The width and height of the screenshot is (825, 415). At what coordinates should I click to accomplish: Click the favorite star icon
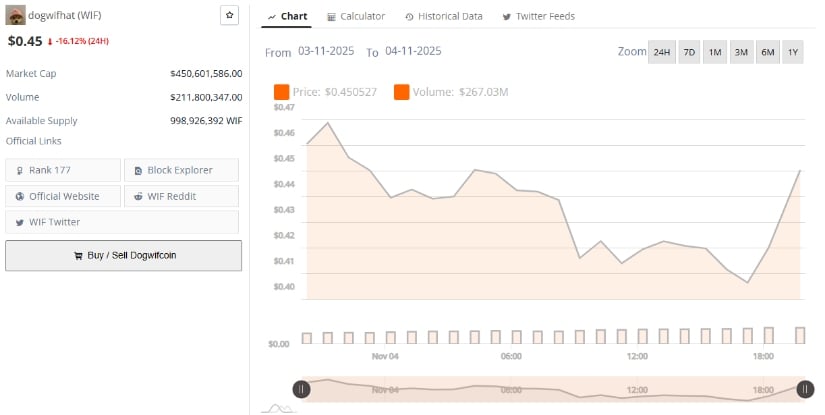coord(229,16)
